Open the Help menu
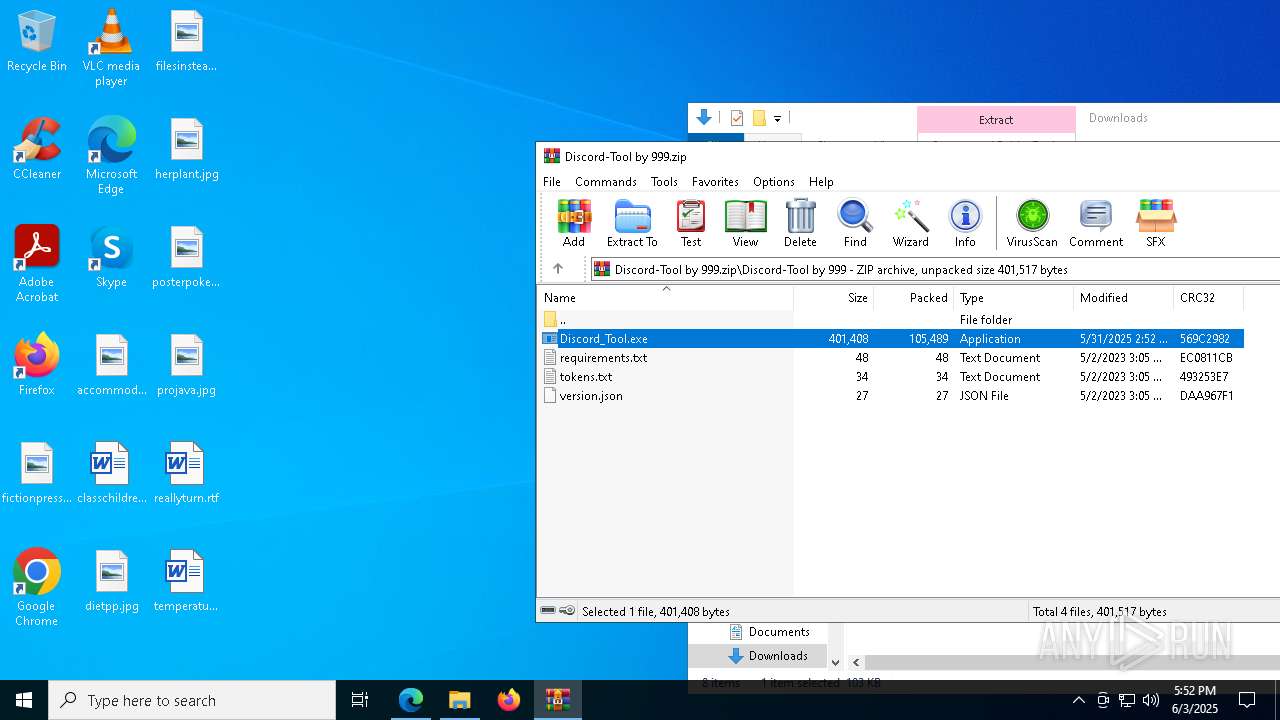The width and height of the screenshot is (1280, 720). (x=821, y=182)
